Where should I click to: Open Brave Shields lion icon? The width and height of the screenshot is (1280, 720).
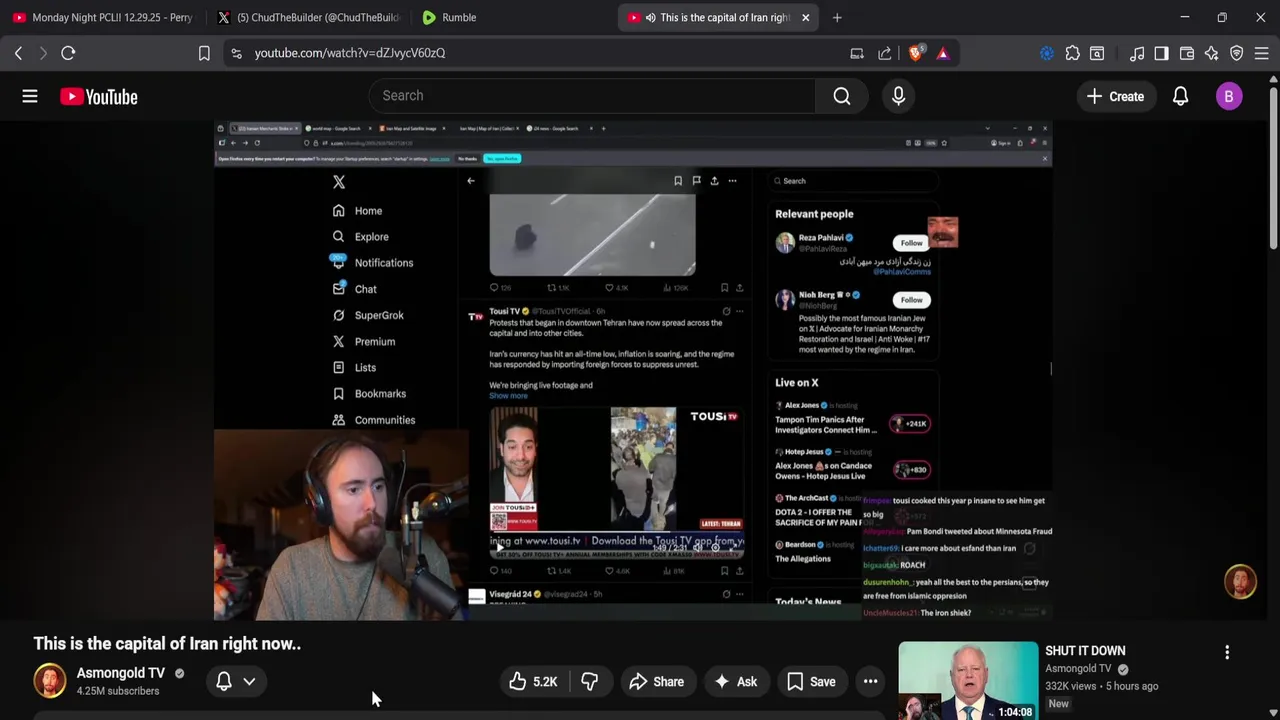click(x=915, y=53)
